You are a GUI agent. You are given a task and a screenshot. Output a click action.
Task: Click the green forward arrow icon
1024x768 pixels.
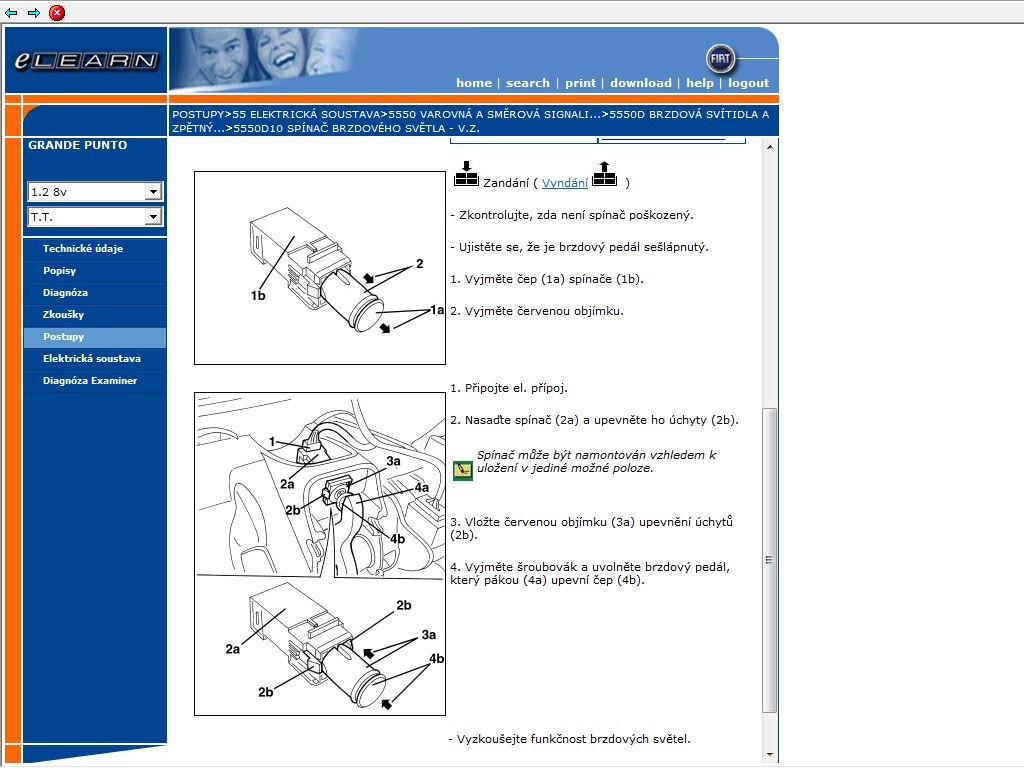34,13
